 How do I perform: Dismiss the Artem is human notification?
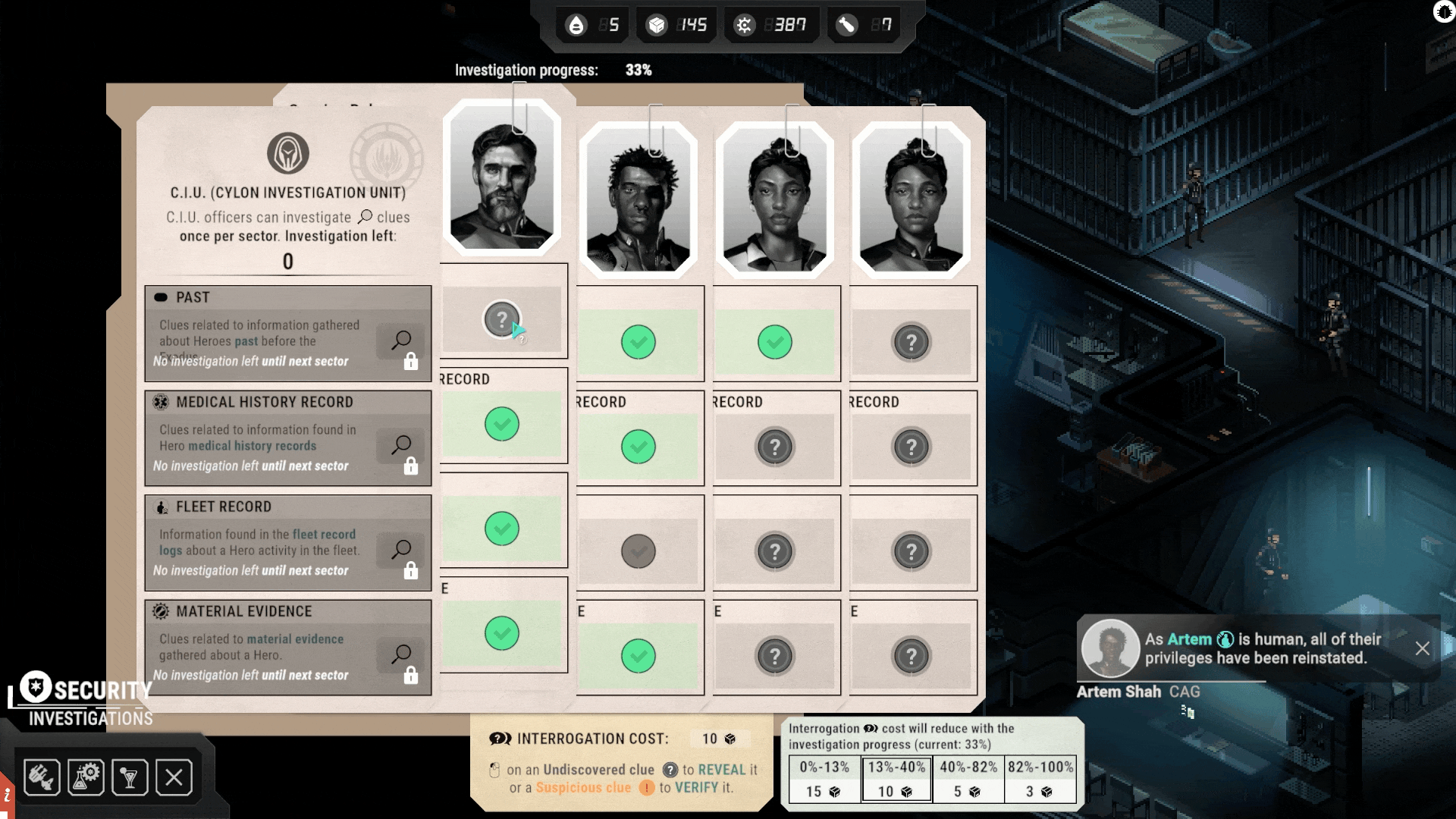pos(1422,648)
